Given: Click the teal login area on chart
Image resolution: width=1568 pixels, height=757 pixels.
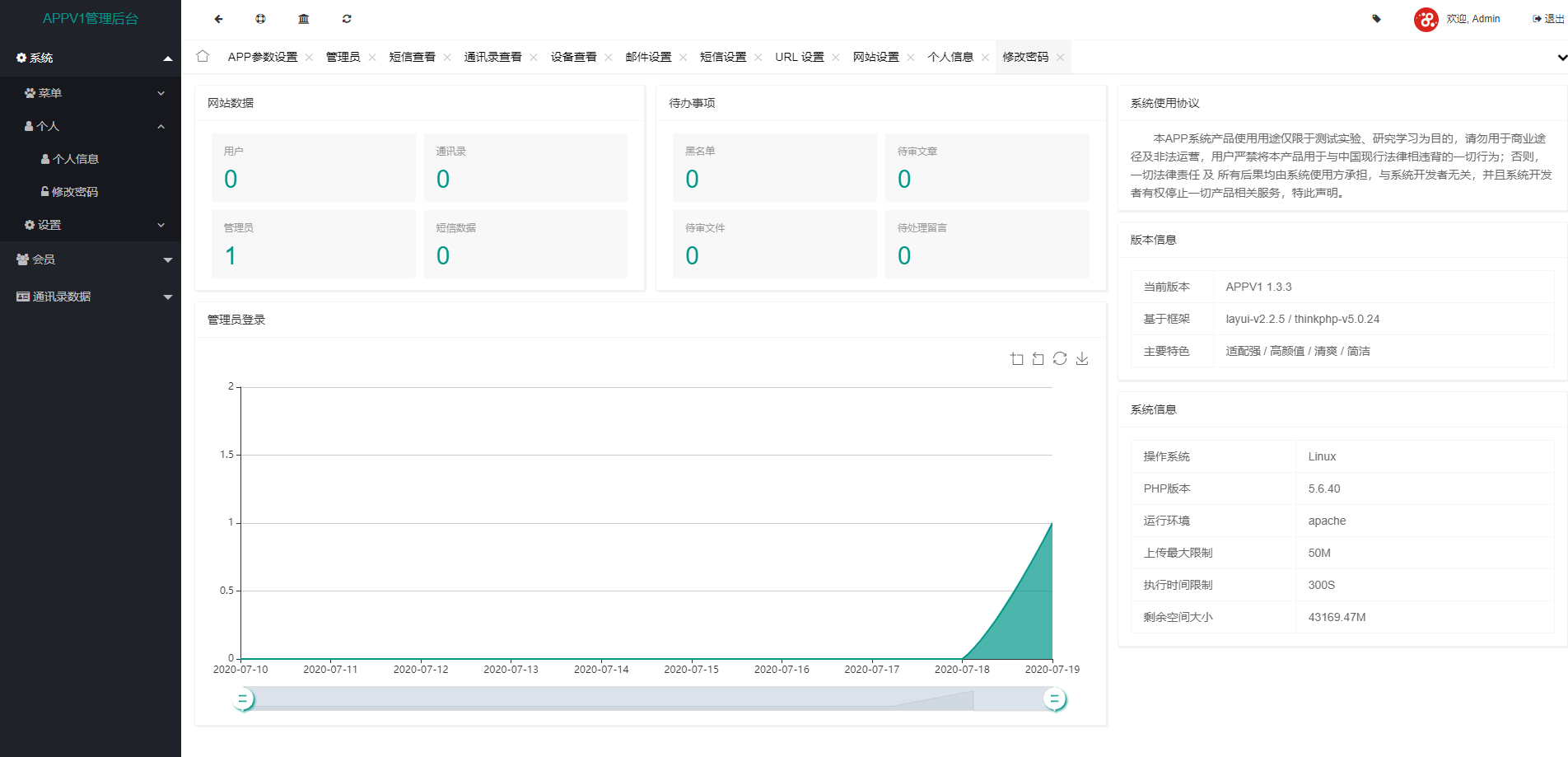Looking at the screenshot, I should tap(1024, 618).
